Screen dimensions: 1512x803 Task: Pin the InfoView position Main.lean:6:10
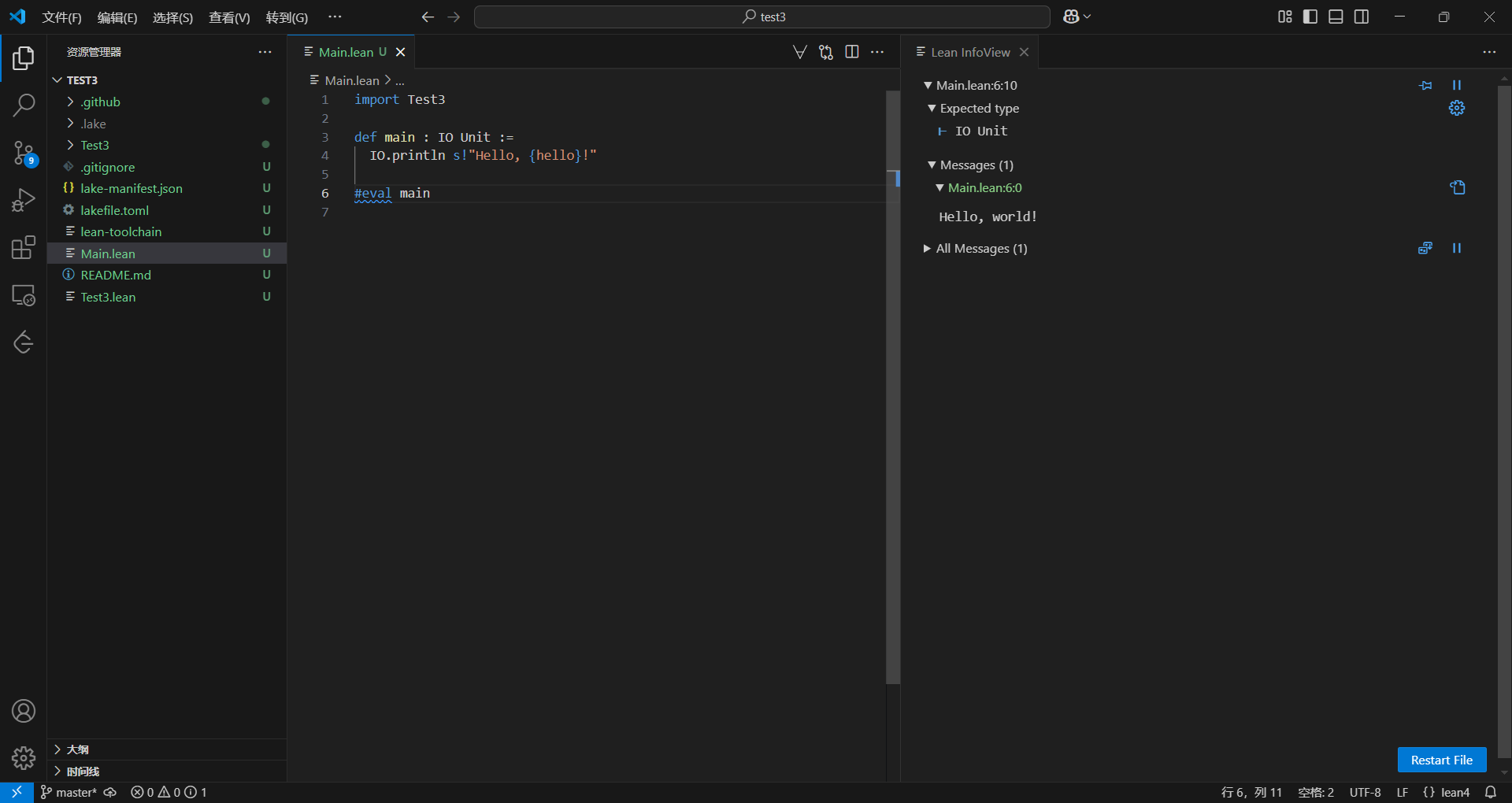click(x=1425, y=85)
